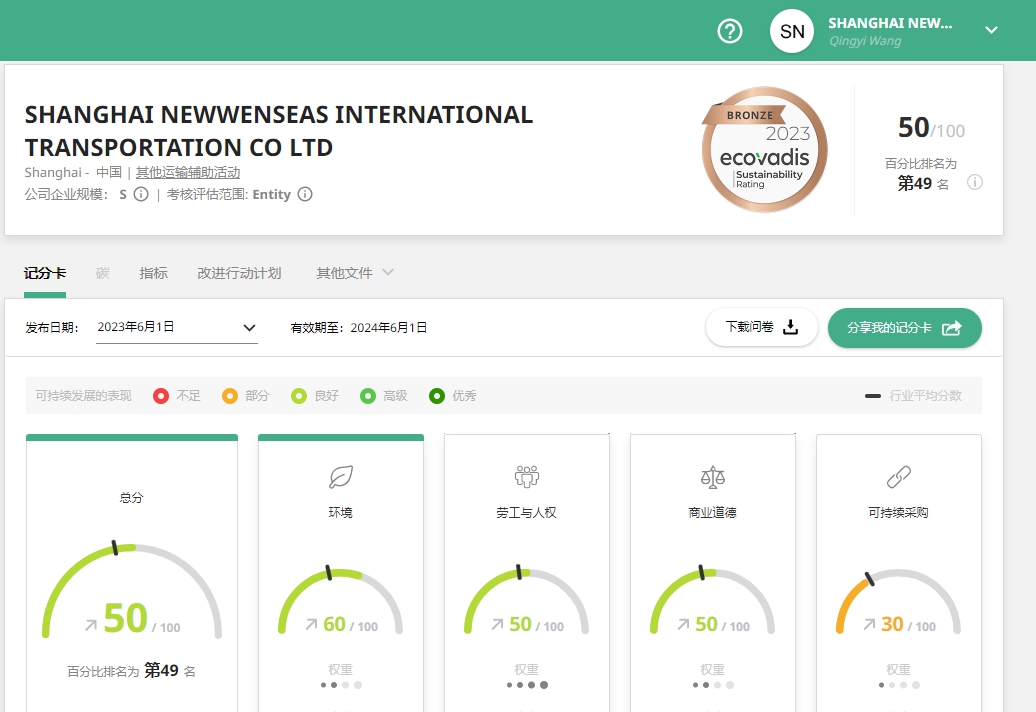This screenshot has width=1036, height=712.
Task: Click the 有效期至: 2024年6月1日 text
Action: 359,328
